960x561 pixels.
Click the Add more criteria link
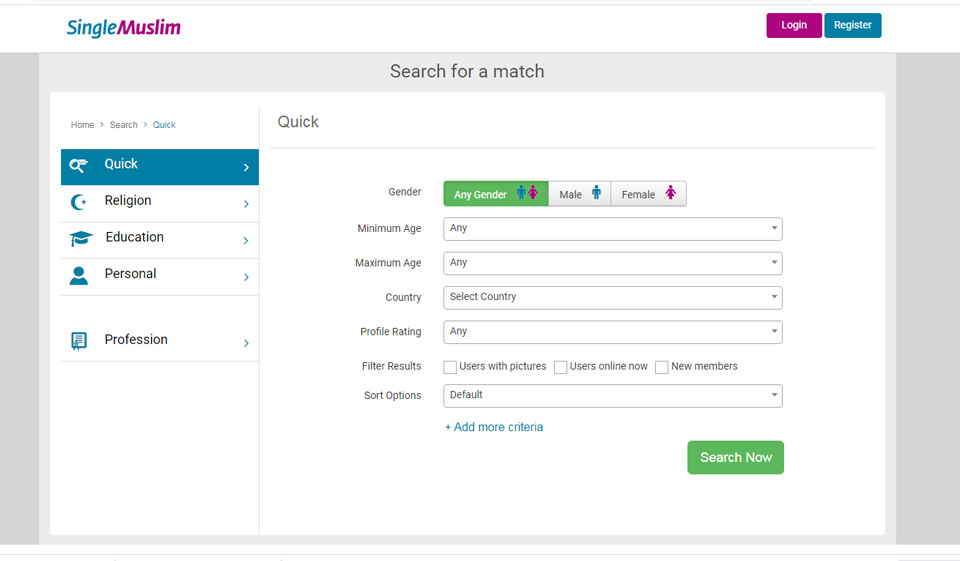point(494,427)
